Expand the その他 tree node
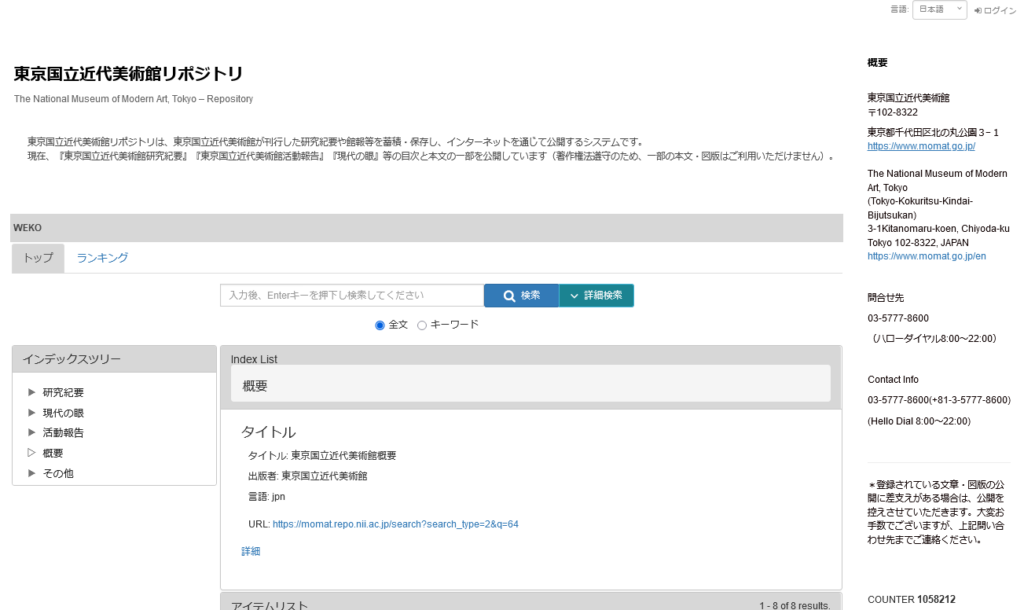 coord(31,473)
